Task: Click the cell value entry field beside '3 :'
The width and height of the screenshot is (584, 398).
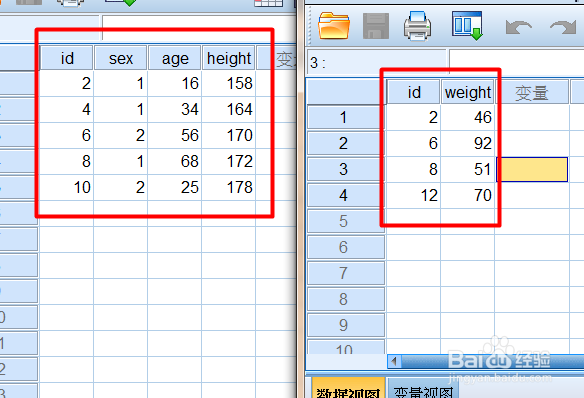Action: tap(516, 61)
